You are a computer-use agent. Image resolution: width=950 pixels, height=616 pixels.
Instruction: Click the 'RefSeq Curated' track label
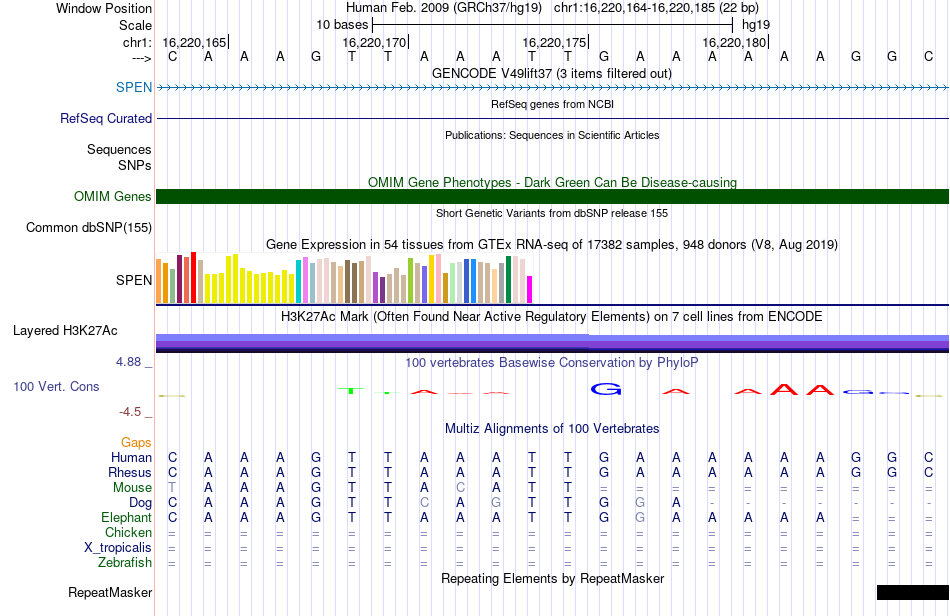[x=106, y=118]
